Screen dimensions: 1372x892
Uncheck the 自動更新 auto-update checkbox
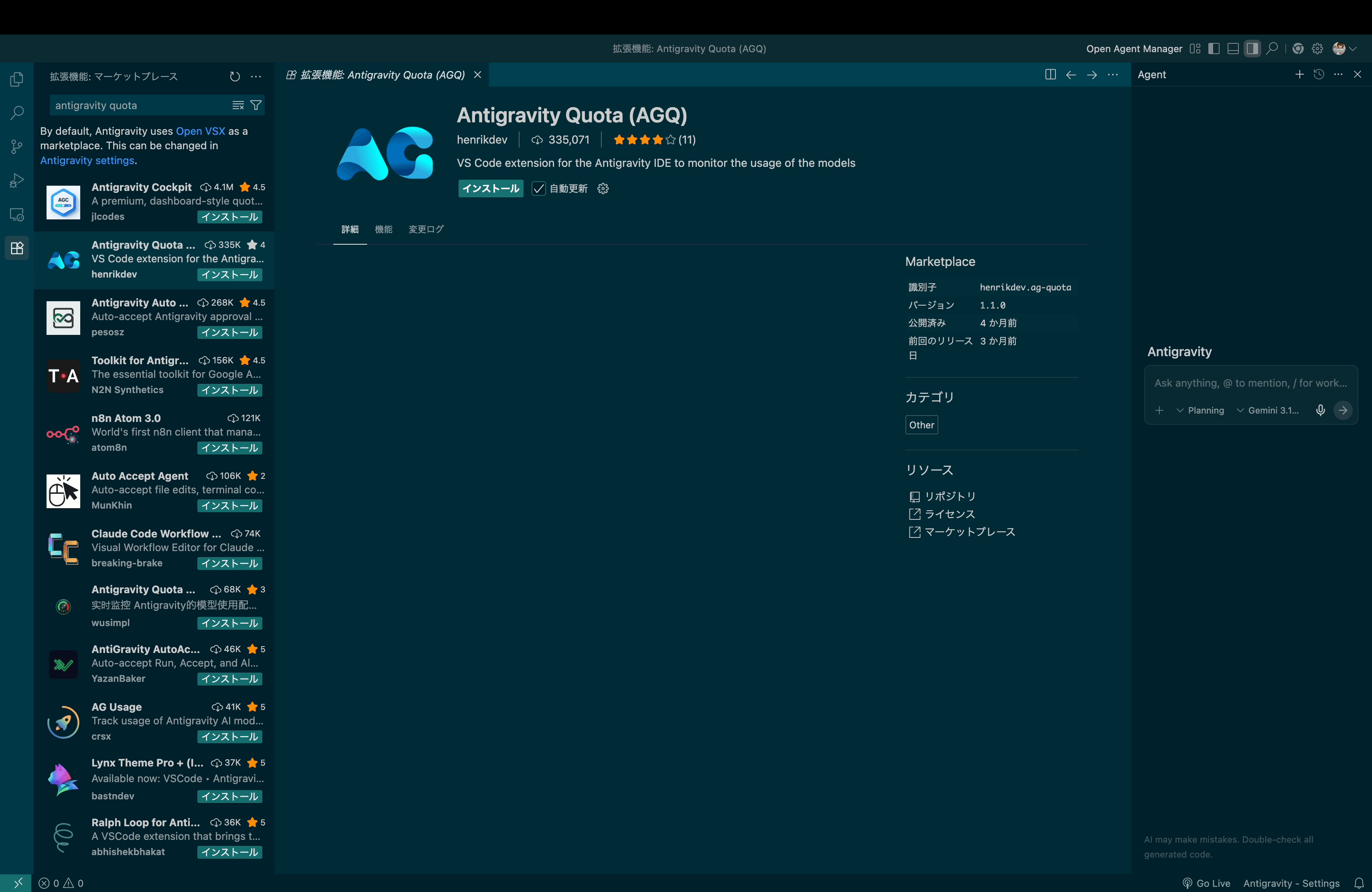pyautogui.click(x=538, y=189)
